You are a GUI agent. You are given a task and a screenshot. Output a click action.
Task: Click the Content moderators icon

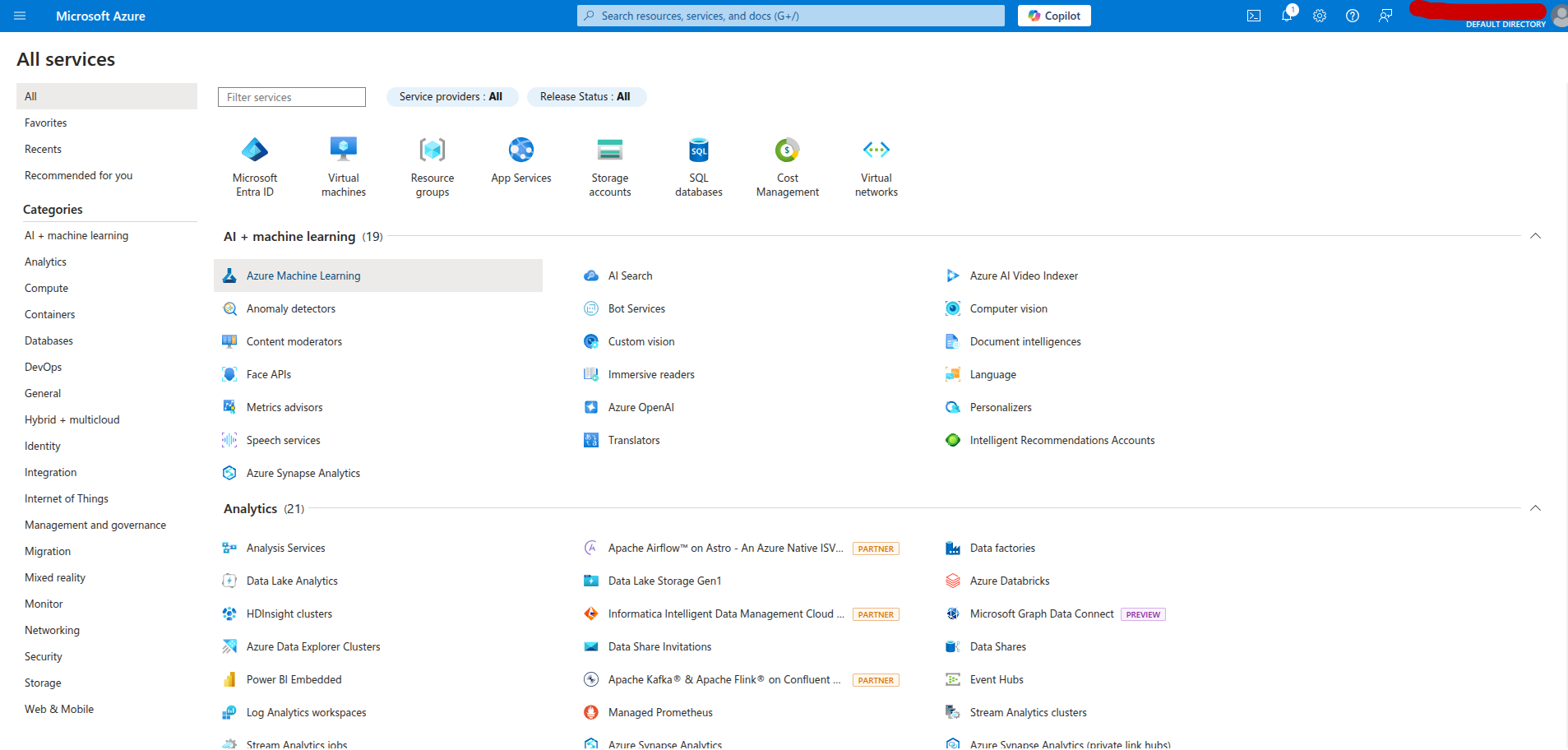click(x=229, y=342)
